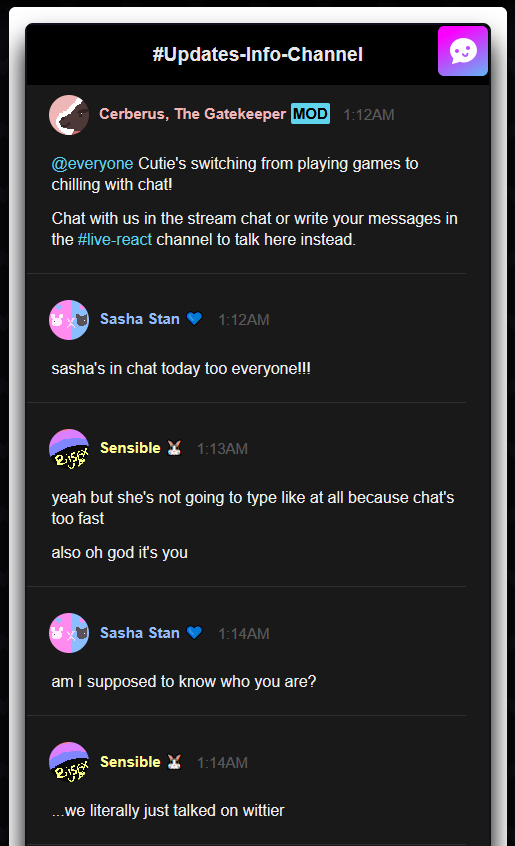Click the bunny emoji beside Sensible 1:14AM
Image resolution: width=515 pixels, height=846 pixels.
coord(174,762)
